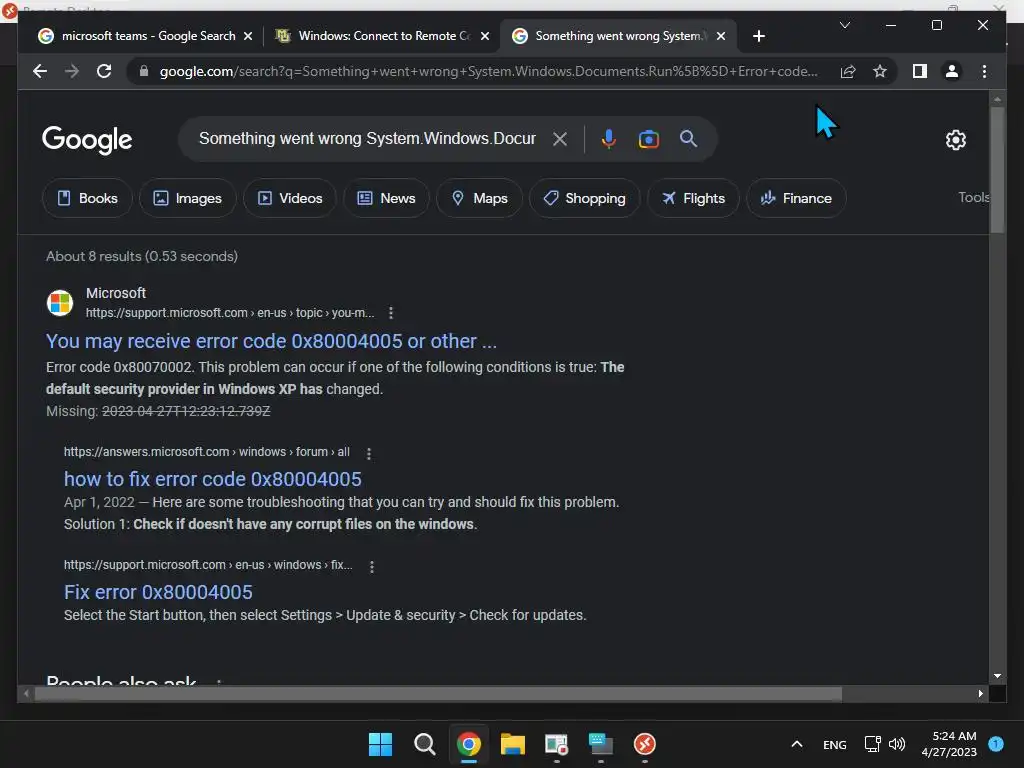Viewport: 1024px width, 768px height.
Task: Click the answers.microsoft.com windows forum URL
Action: 206,452
